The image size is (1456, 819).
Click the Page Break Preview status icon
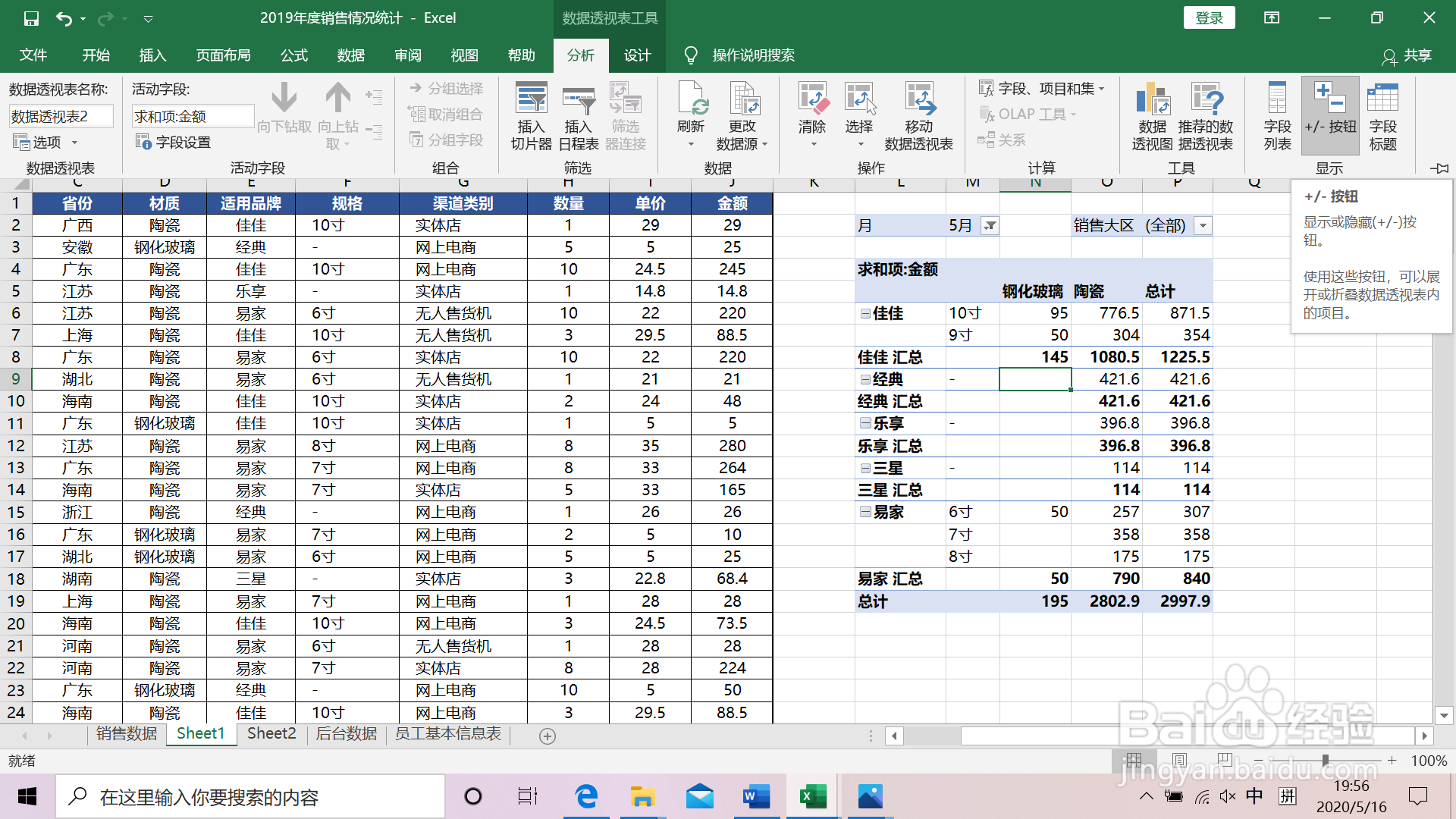[x=1224, y=760]
